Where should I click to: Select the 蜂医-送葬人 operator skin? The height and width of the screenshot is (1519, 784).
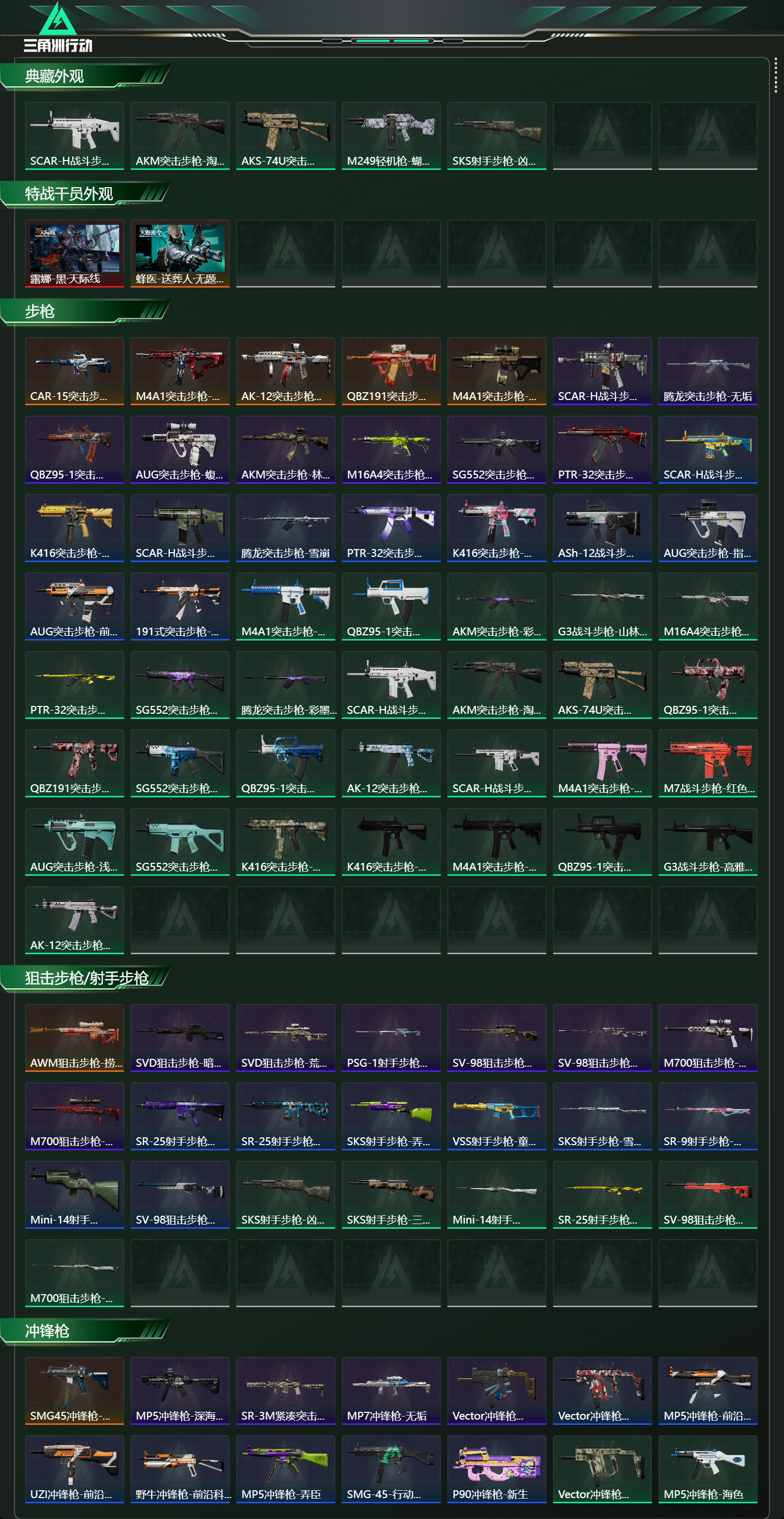pos(180,254)
